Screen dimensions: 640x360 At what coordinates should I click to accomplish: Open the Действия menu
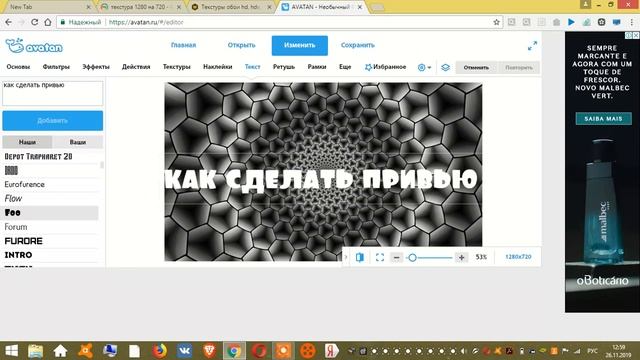coord(136,67)
